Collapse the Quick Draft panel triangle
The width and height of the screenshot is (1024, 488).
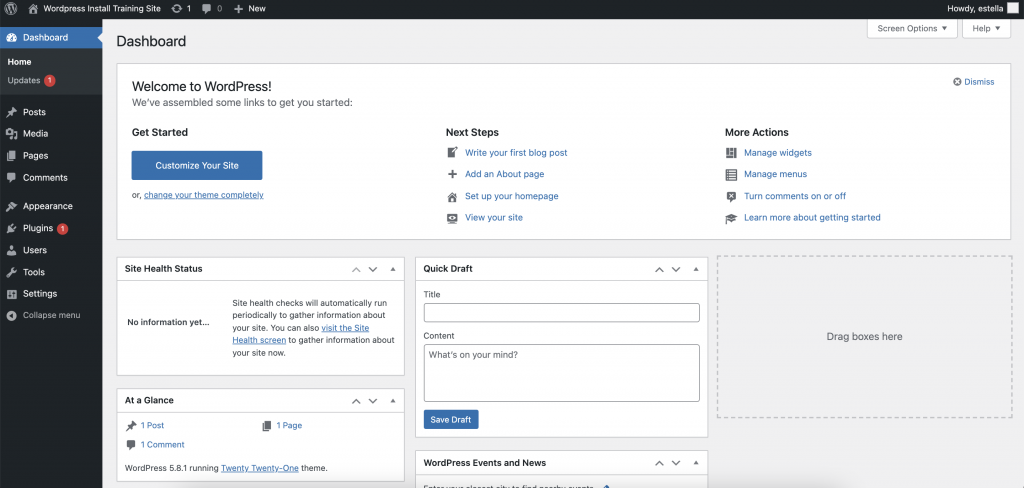coord(696,269)
